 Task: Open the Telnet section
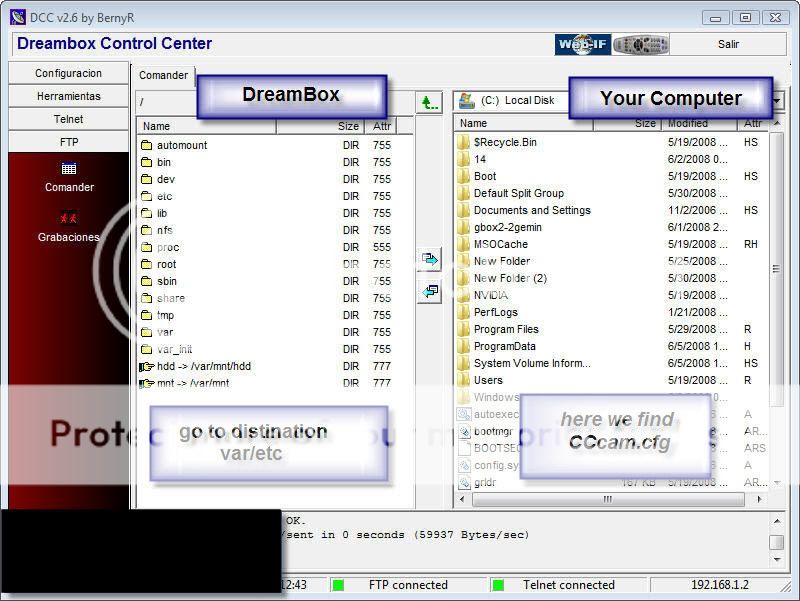[69, 119]
